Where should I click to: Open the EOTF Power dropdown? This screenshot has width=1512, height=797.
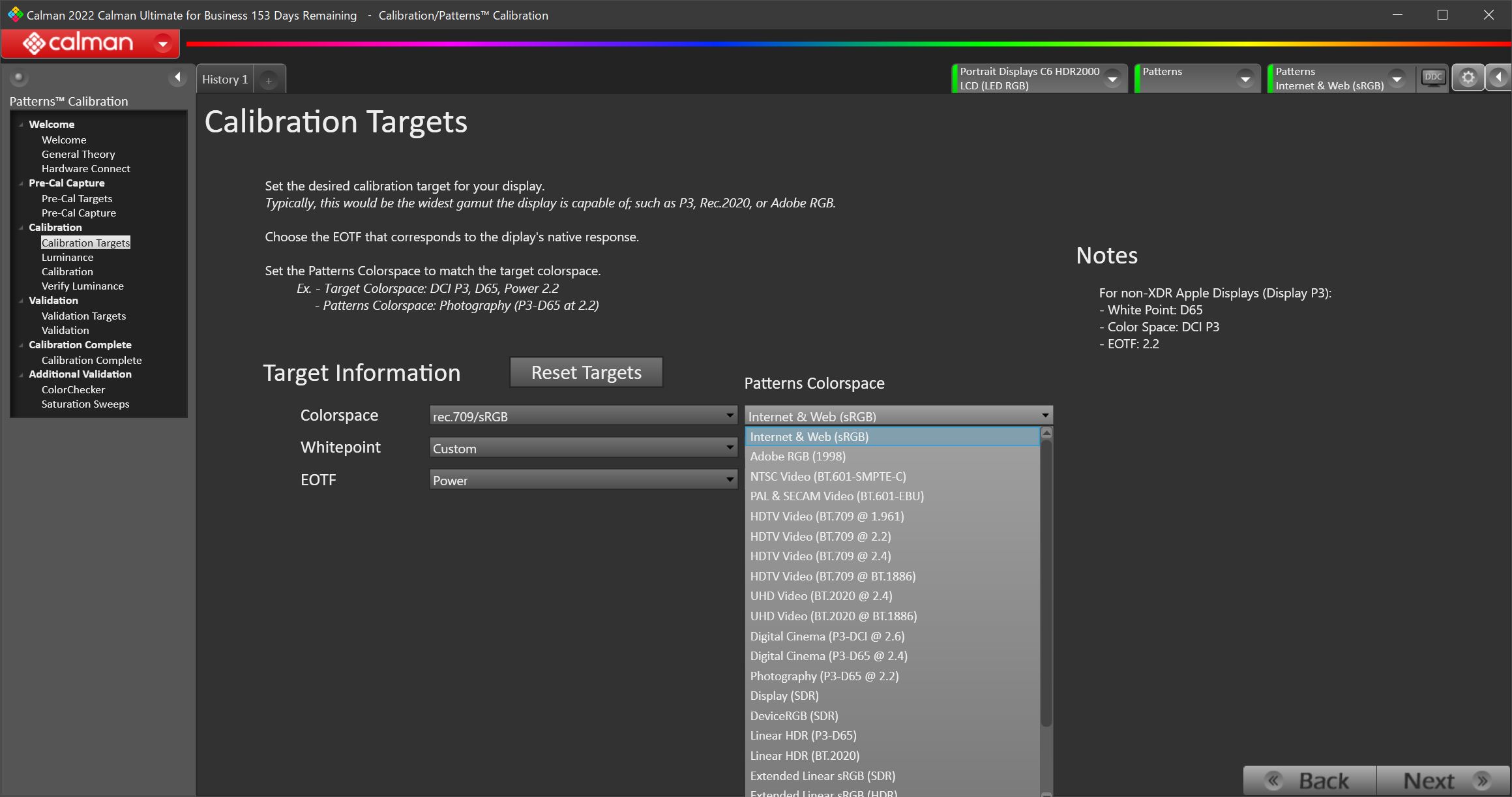(x=583, y=480)
